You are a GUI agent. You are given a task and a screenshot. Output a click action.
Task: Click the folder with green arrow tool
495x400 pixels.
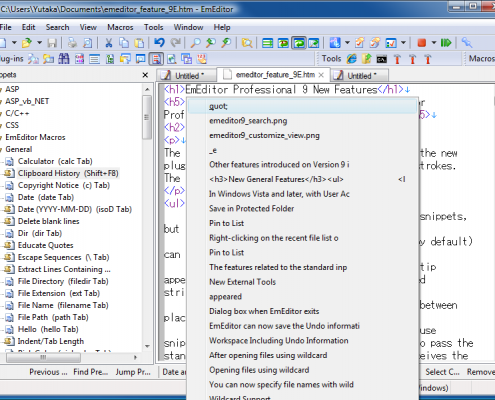click(366, 59)
